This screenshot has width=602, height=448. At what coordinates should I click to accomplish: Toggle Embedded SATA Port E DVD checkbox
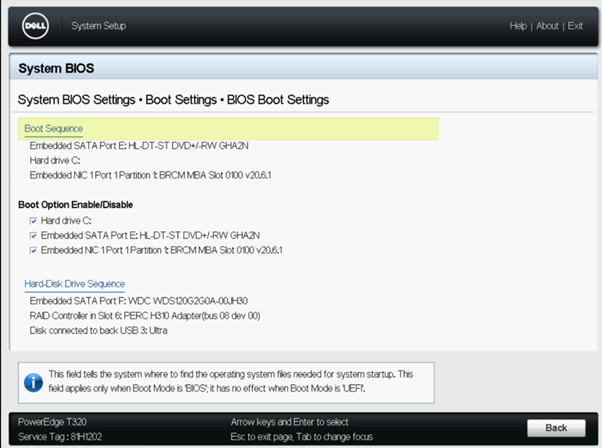[33, 235]
